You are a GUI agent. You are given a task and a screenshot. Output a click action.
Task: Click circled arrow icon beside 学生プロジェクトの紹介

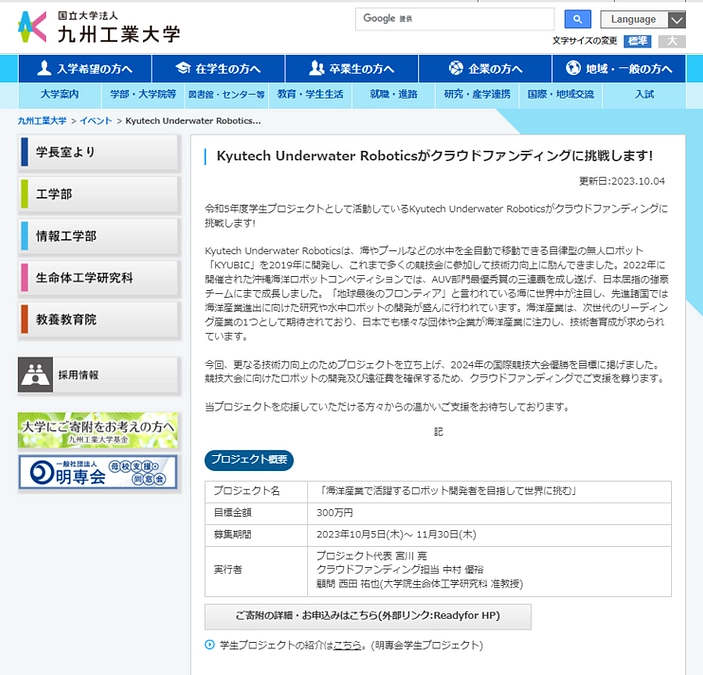(210, 645)
